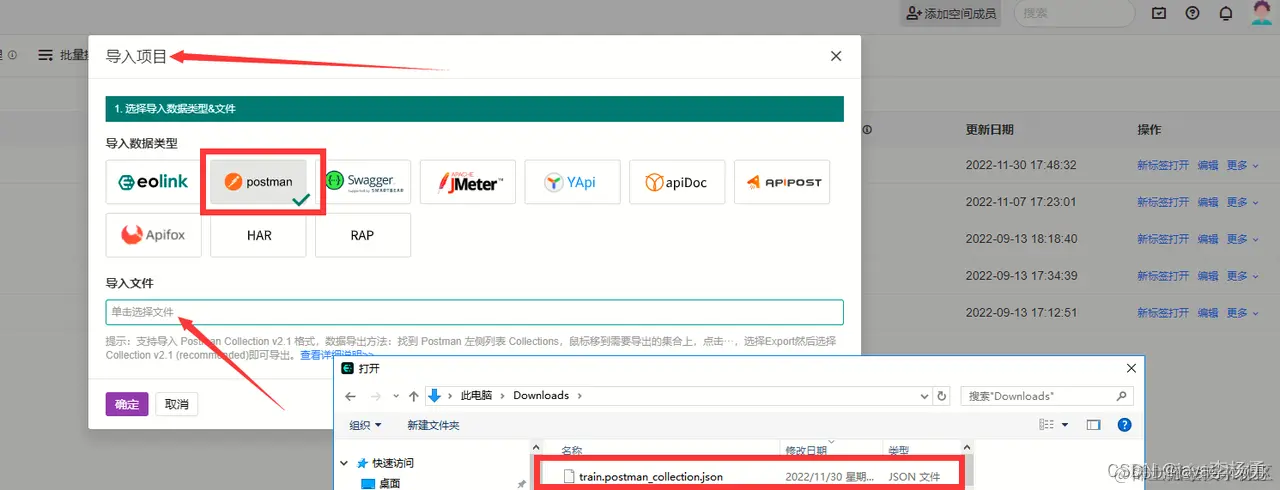Click 编辑 for 2022-09-13 18:18:40 row
Image resolution: width=1280 pixels, height=490 pixels.
pos(1208,239)
